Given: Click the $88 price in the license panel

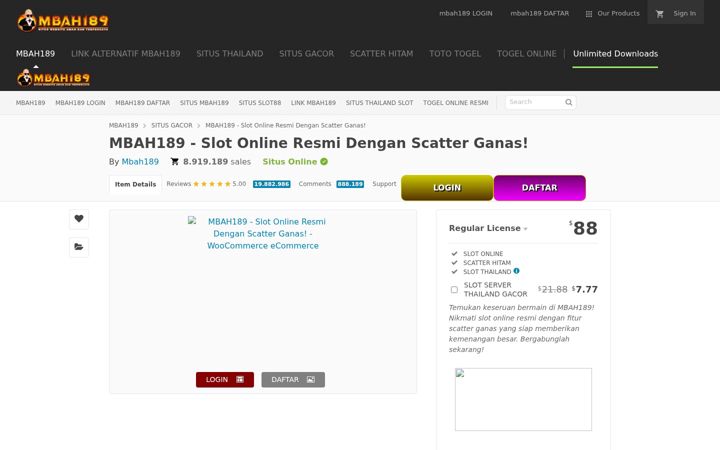Looking at the screenshot, I should 583,228.
